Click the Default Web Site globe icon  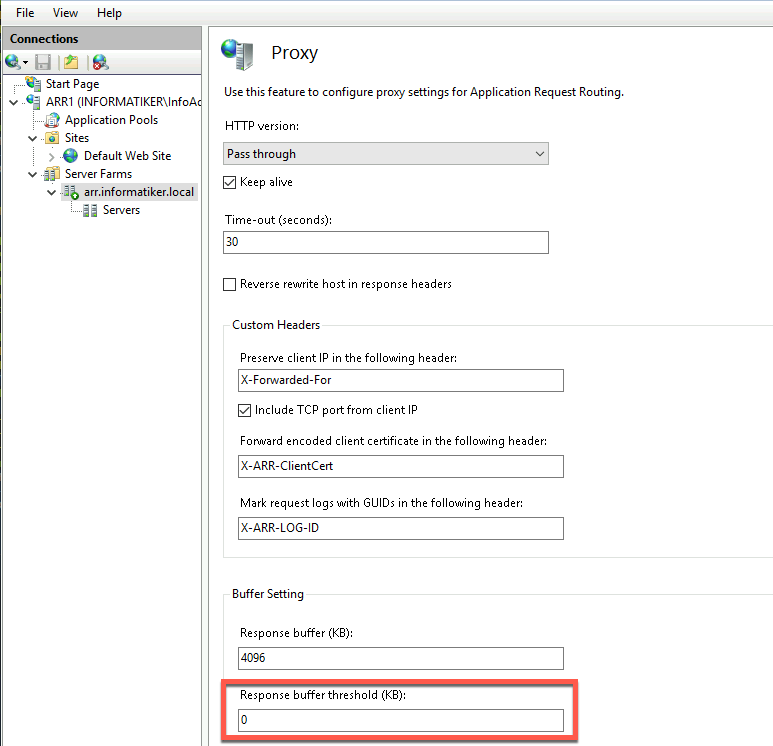pos(70,156)
